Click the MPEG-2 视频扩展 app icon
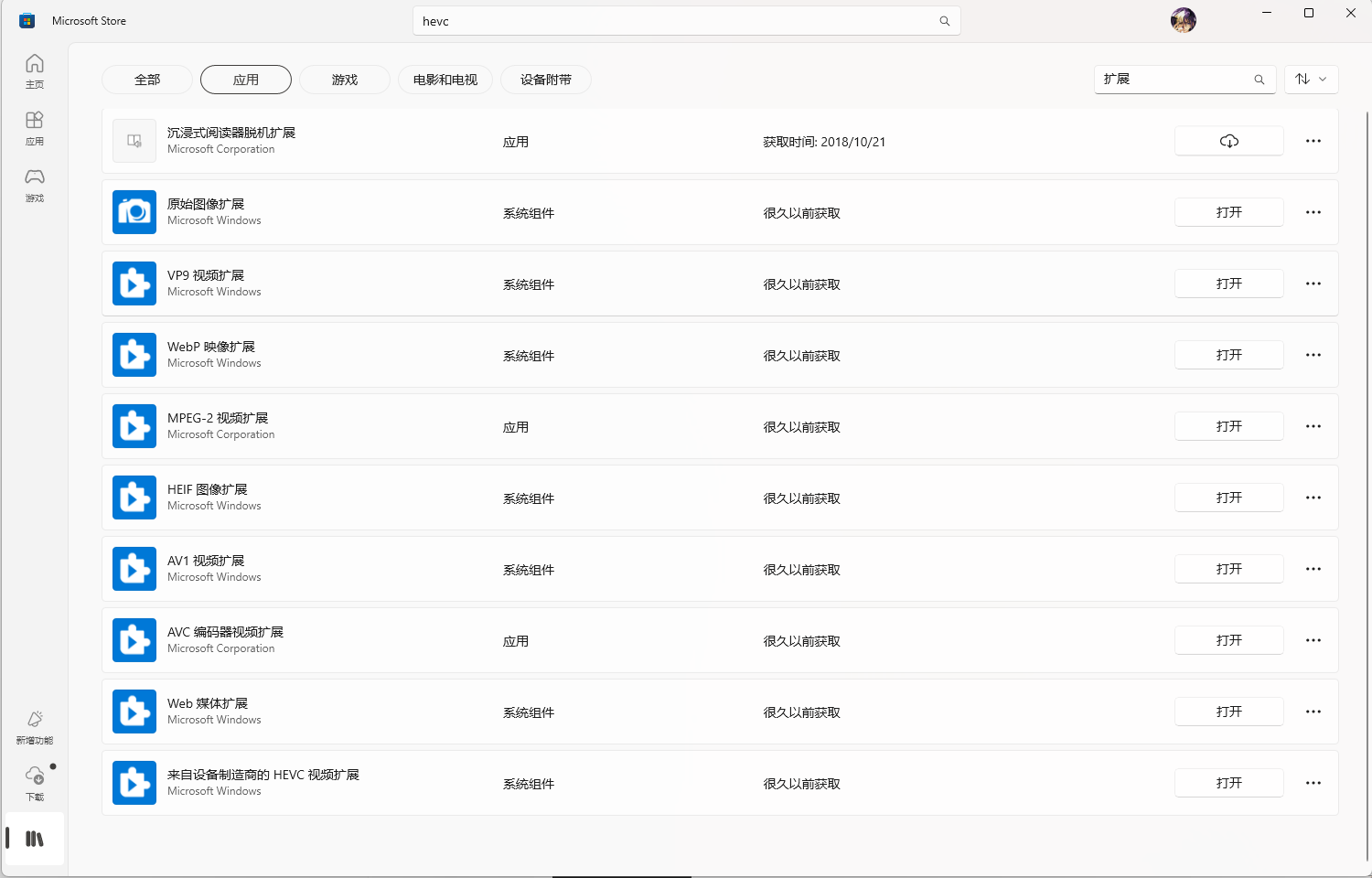 point(134,426)
